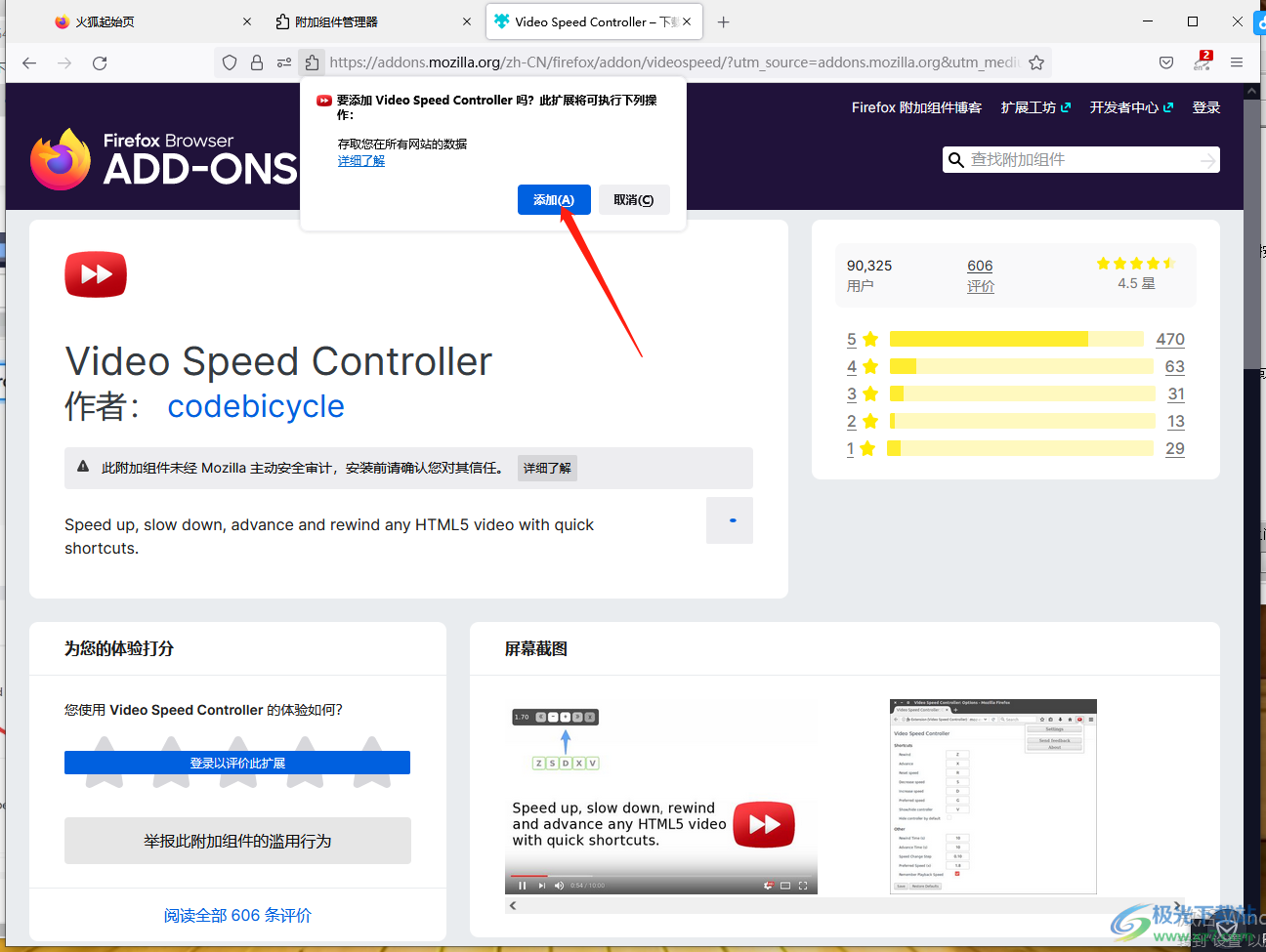This screenshot has width=1266, height=952.
Task: Click 举报此附加组件的滥用行为 button
Action: [x=237, y=841]
